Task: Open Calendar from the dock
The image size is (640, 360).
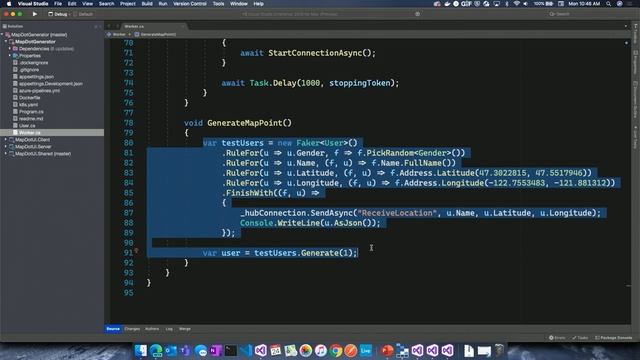Action: point(276,350)
